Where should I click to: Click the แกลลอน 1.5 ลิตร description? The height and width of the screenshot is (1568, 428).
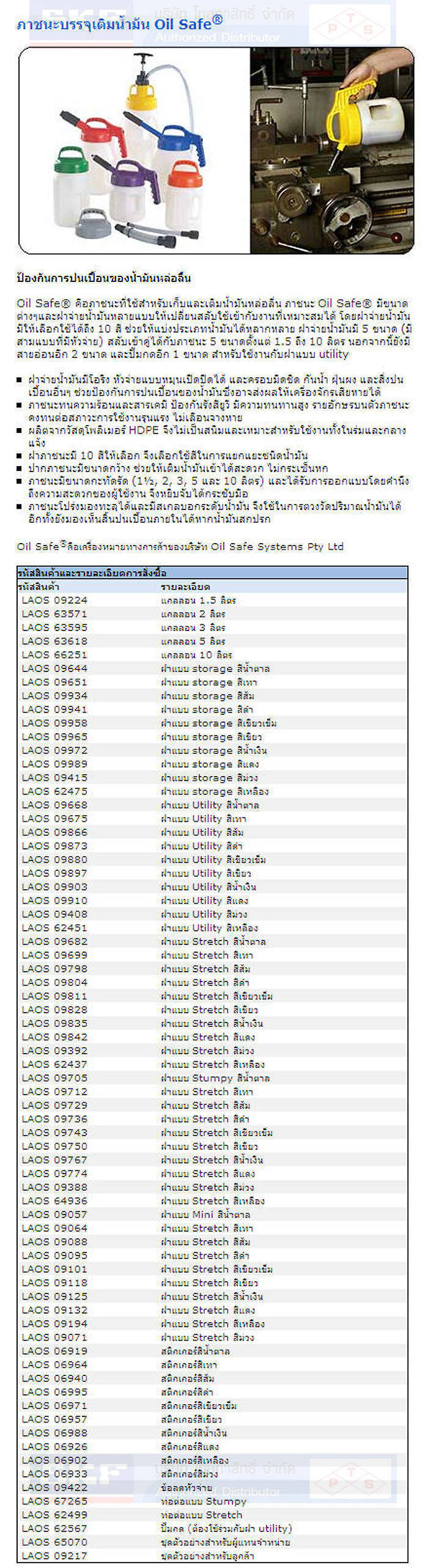coord(198,600)
